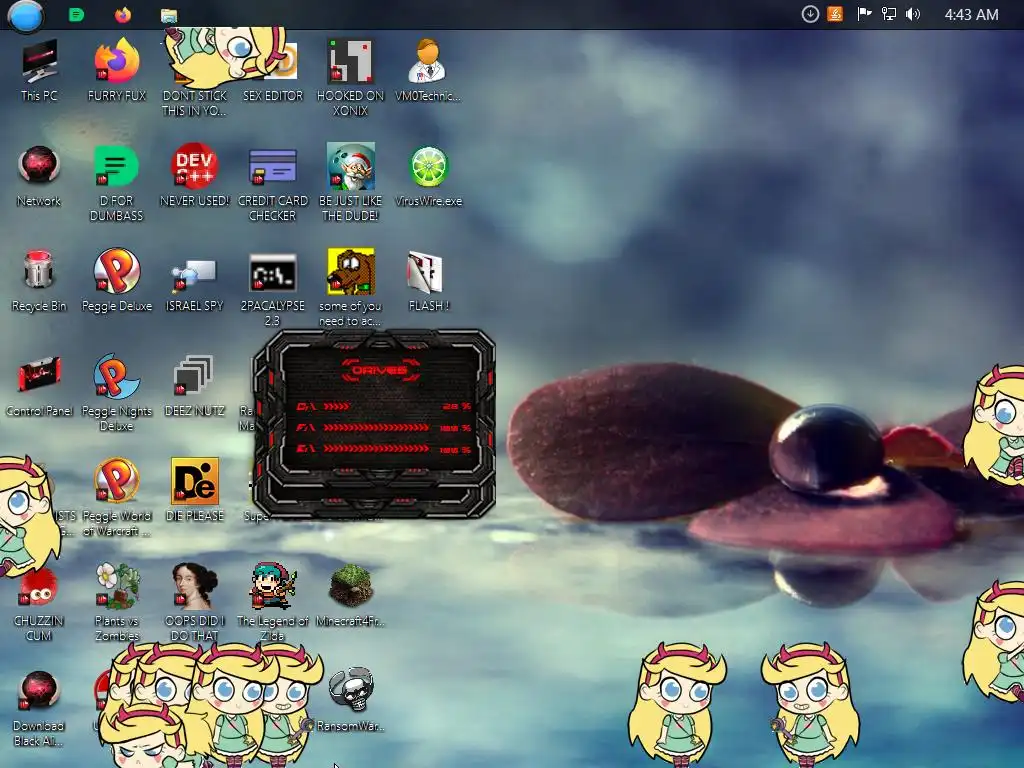The height and width of the screenshot is (768, 1024).
Task: Open the network tray icon
Action: click(x=889, y=14)
